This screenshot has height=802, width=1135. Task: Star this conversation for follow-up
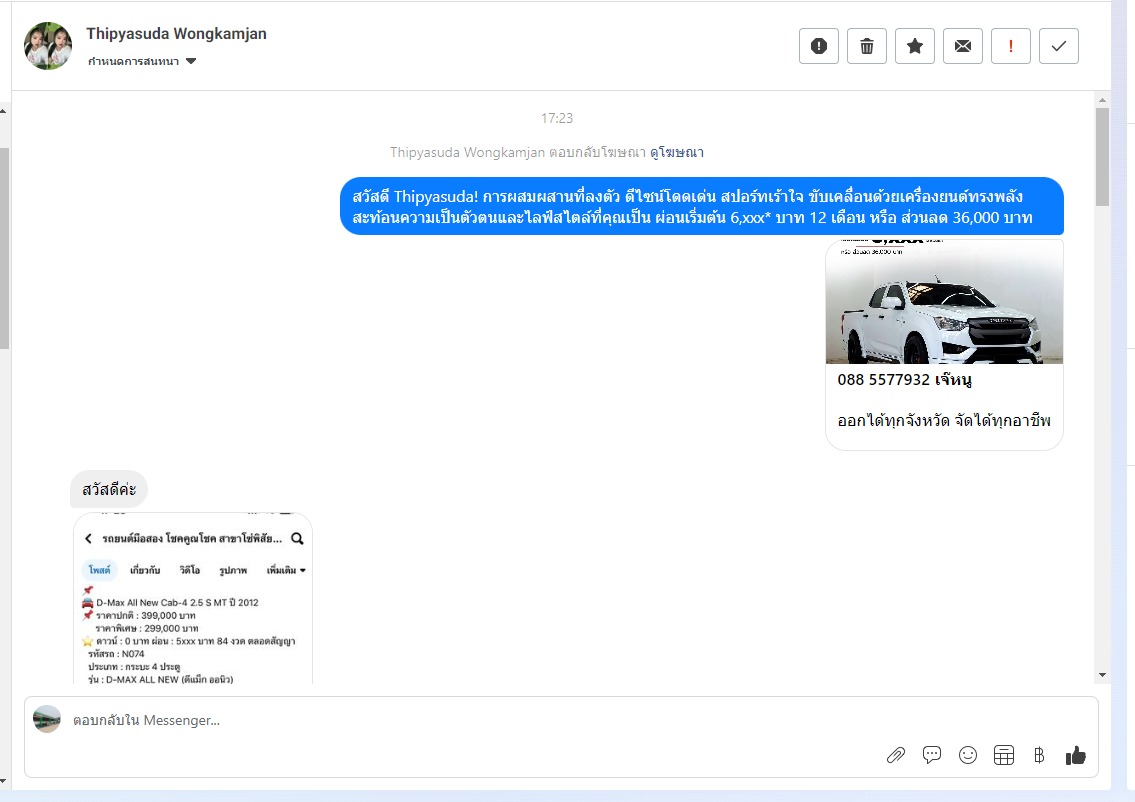(915, 46)
